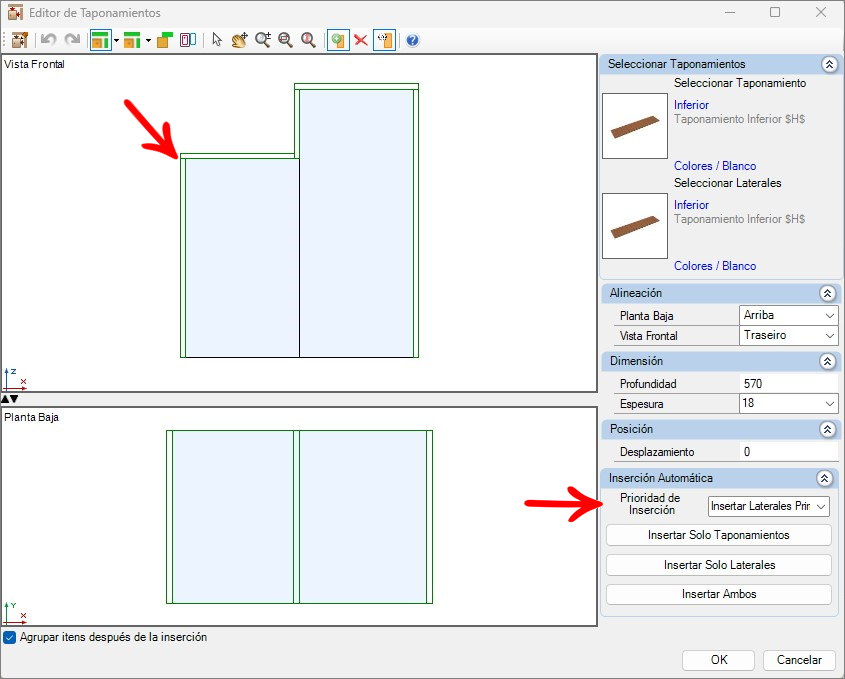The image size is (845, 679).
Task: Open the arrow beside the second green panel tool
Action: (x=148, y=40)
